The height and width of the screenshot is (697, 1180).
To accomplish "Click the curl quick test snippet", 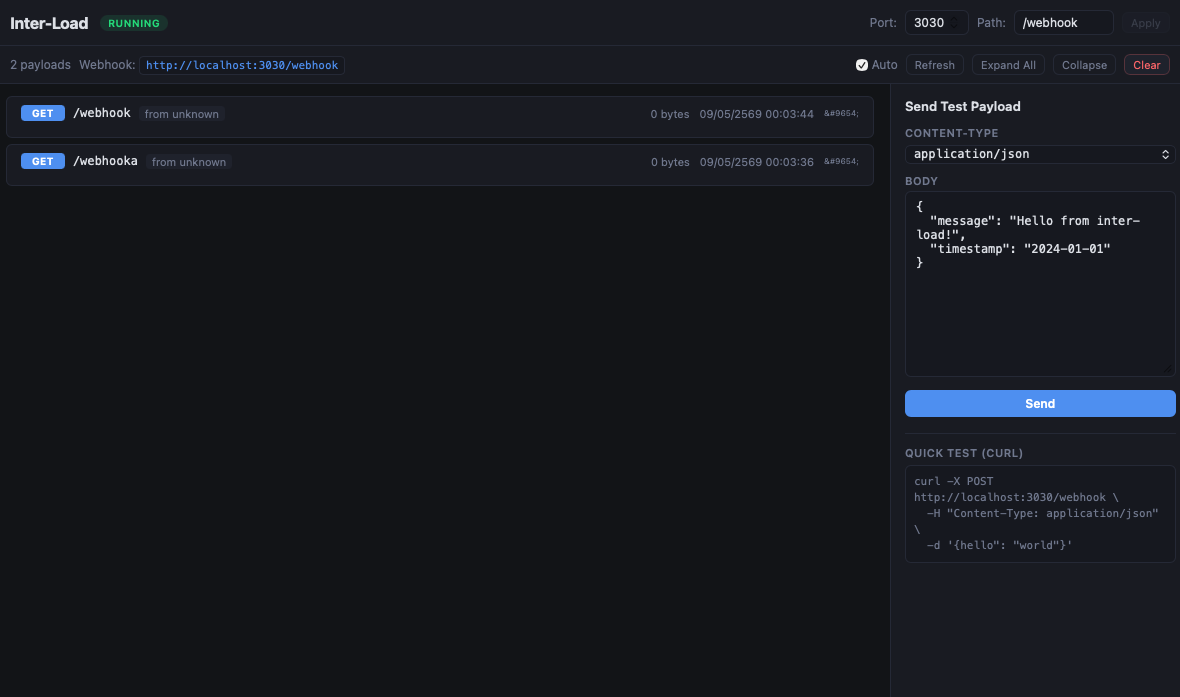I will click(1039, 513).
